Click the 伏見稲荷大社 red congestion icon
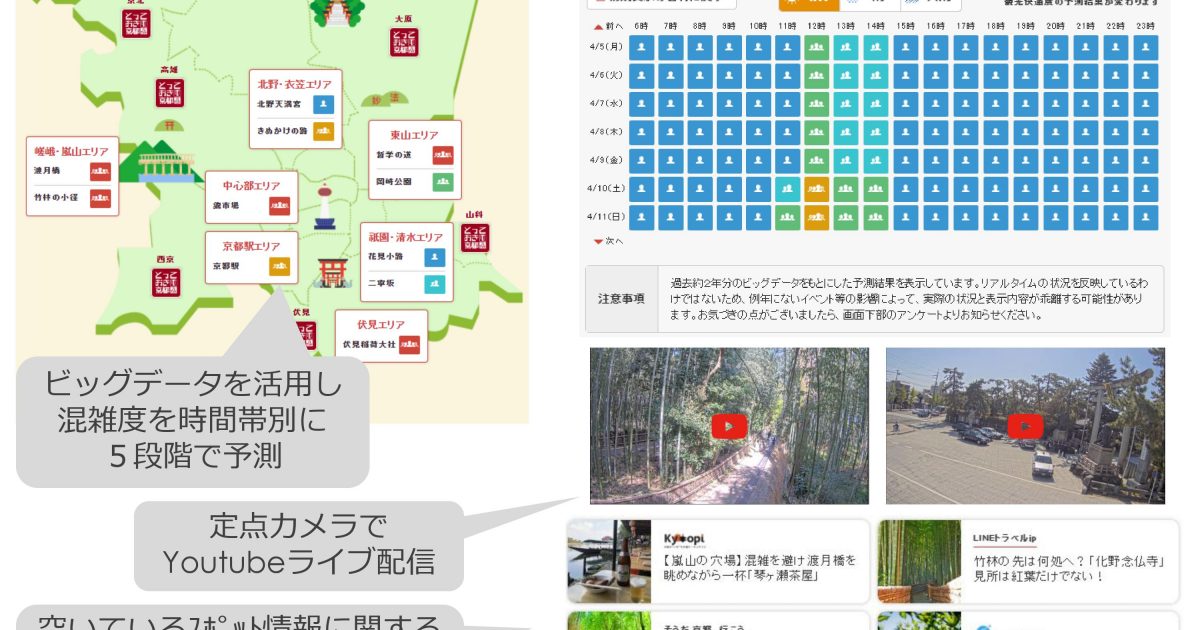The height and width of the screenshot is (630, 1200). (x=409, y=344)
